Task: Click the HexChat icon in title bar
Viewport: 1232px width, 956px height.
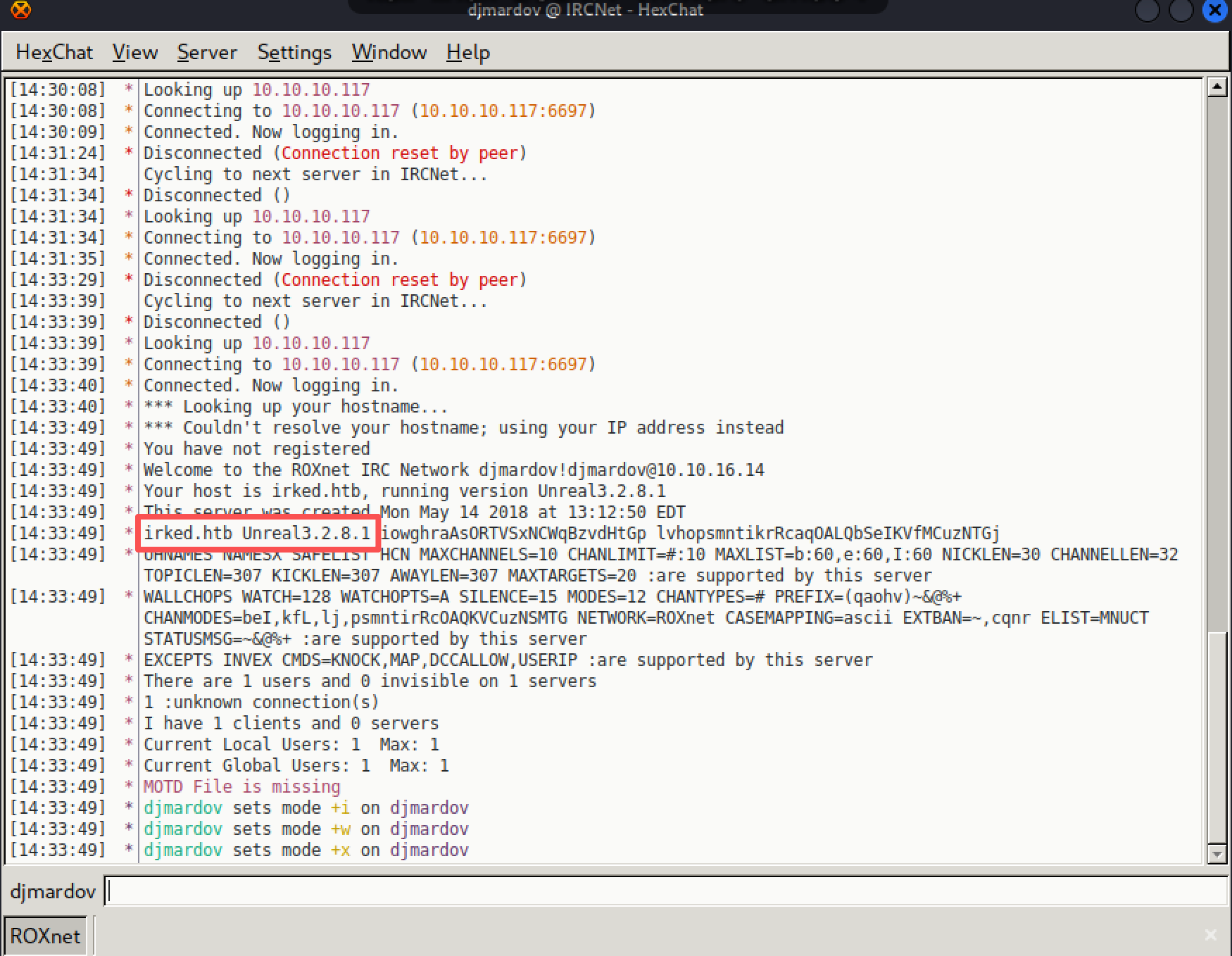Action: point(21,10)
